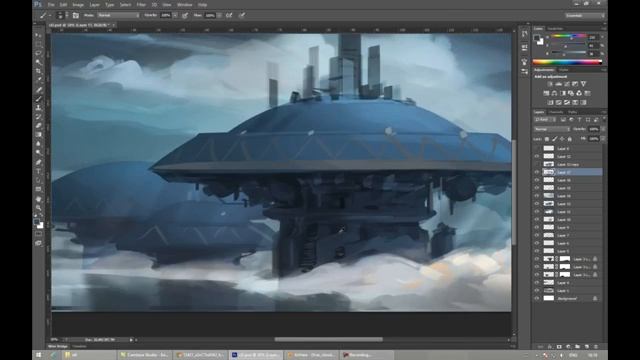
Task: Toggle airbrush mode in options bar
Action: pos(229,15)
